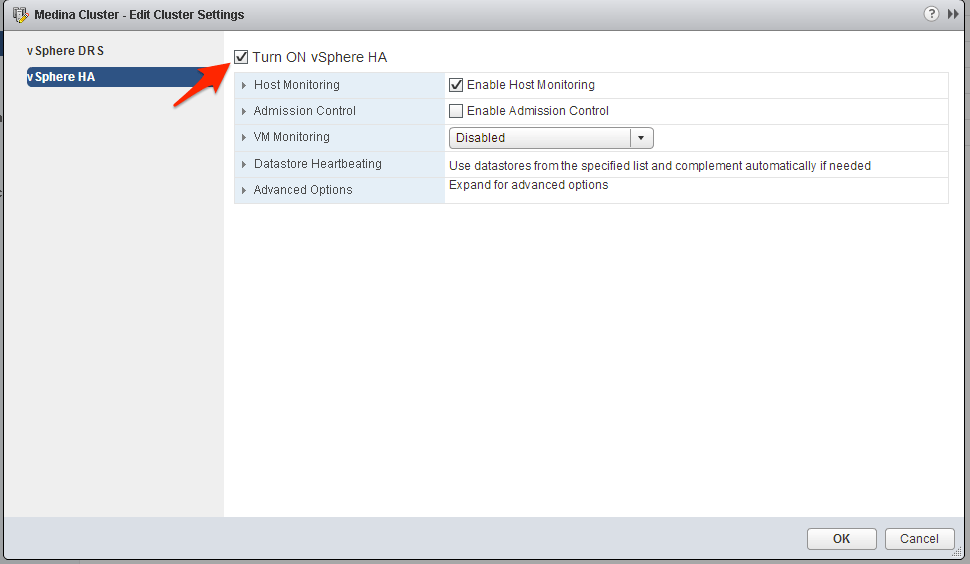Click the 'Use datastores from the specified list' text
The height and width of the screenshot is (564, 970).
click(659, 166)
